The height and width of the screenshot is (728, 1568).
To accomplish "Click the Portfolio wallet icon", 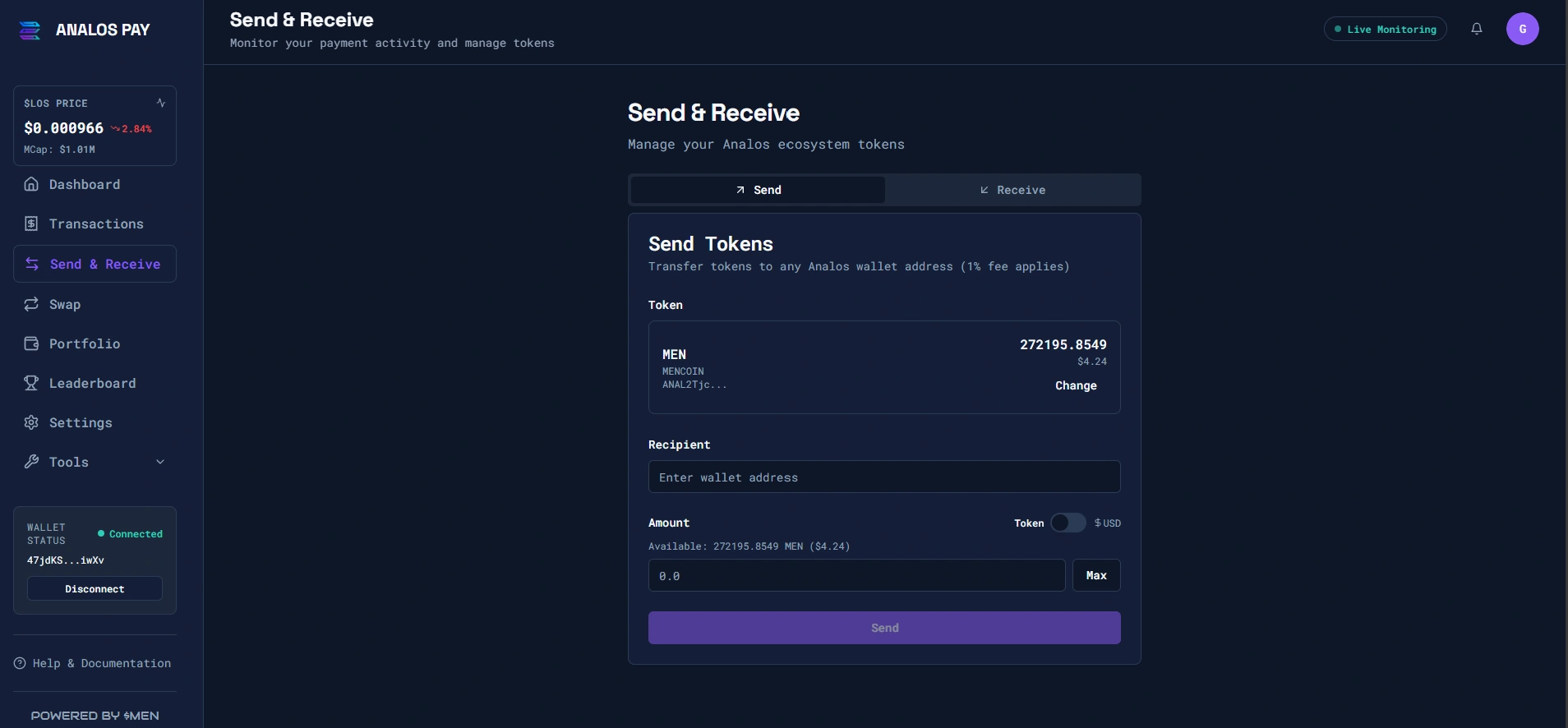I will click(x=31, y=343).
